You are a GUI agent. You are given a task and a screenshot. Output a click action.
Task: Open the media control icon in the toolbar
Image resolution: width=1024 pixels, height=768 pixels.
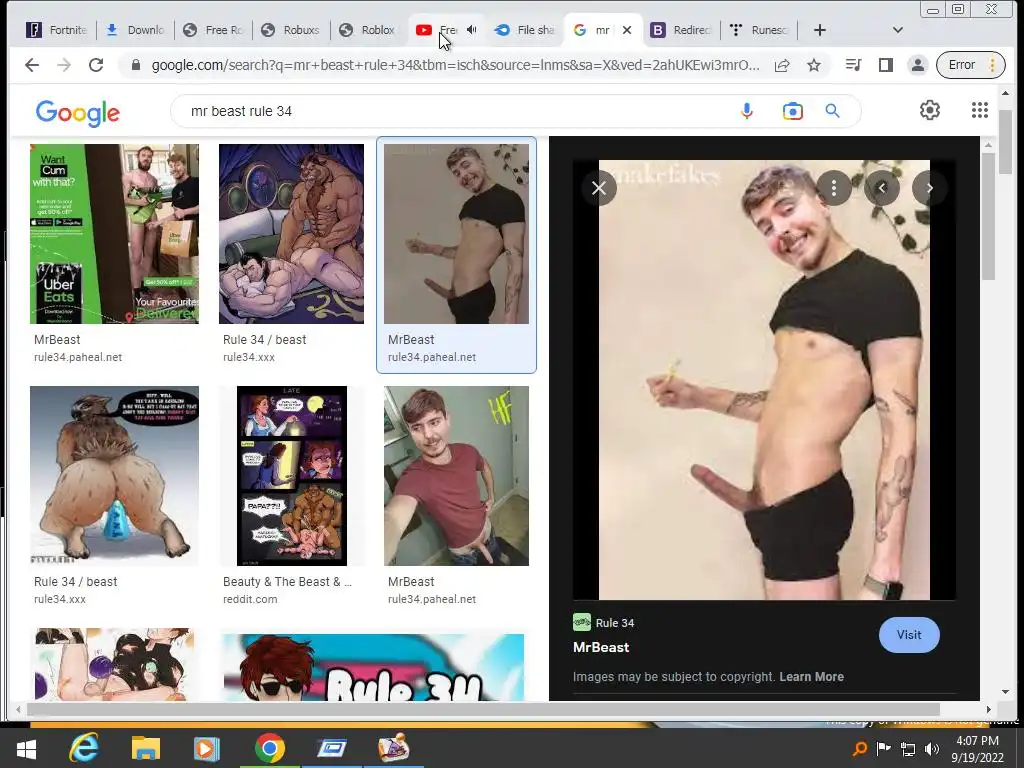pyautogui.click(x=853, y=65)
